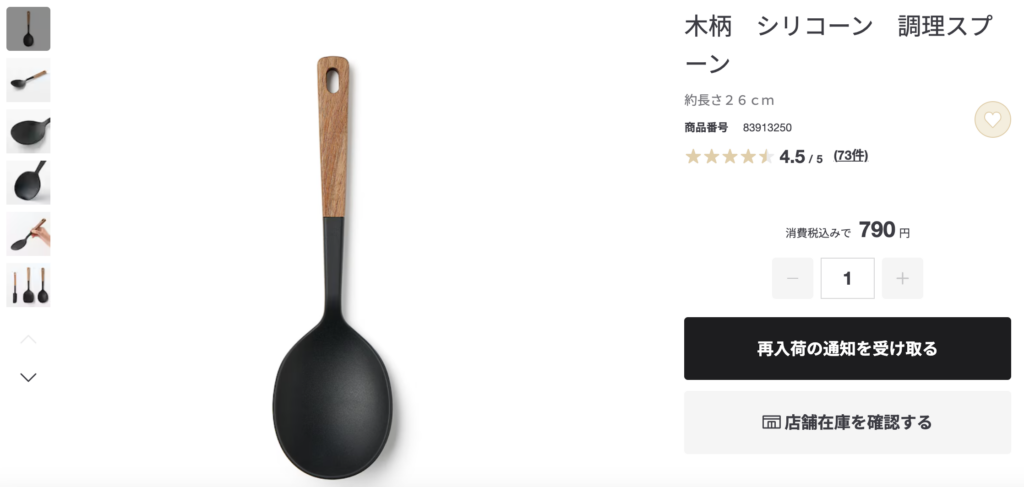The image size is (1024, 487).
Task: Add product to favorites with heart icon
Action: click(x=992, y=119)
